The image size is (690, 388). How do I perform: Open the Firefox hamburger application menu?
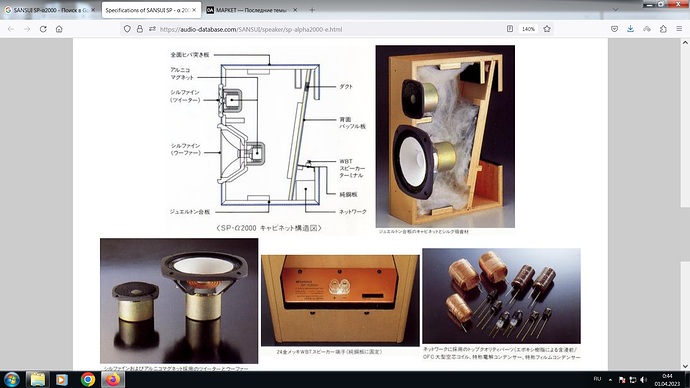coord(679,29)
